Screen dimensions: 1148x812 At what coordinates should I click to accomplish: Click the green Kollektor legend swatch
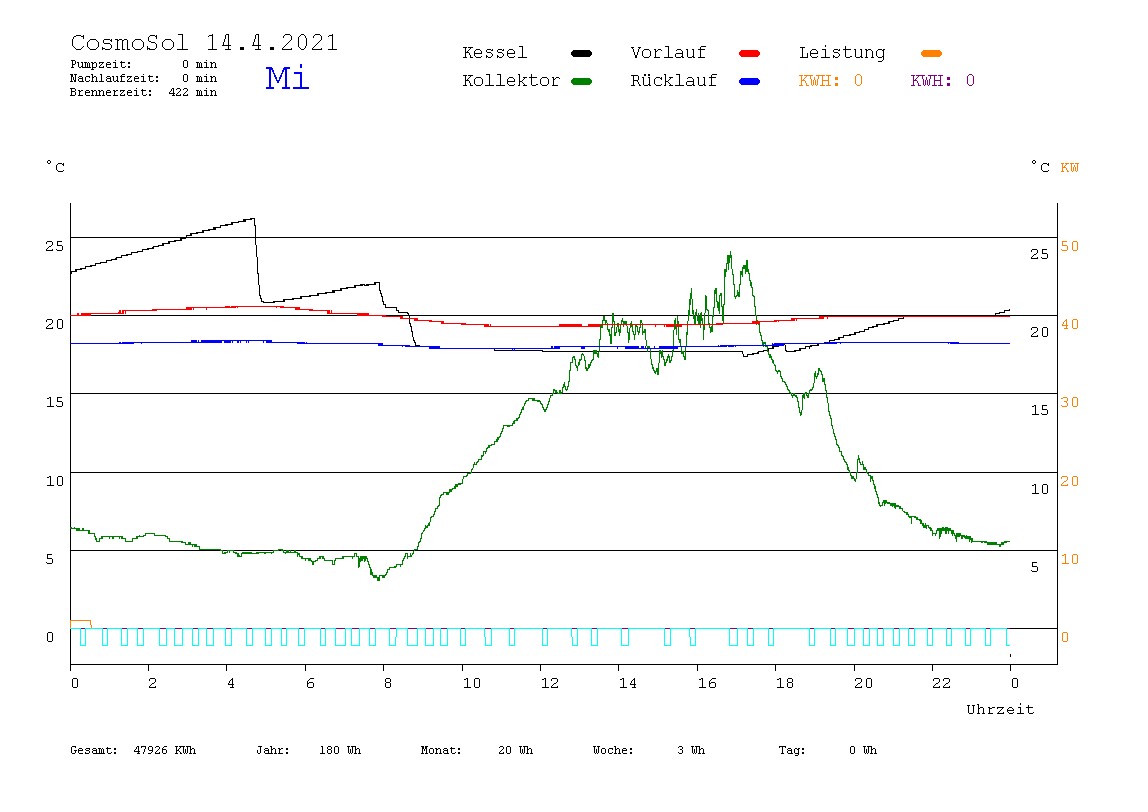(581, 81)
